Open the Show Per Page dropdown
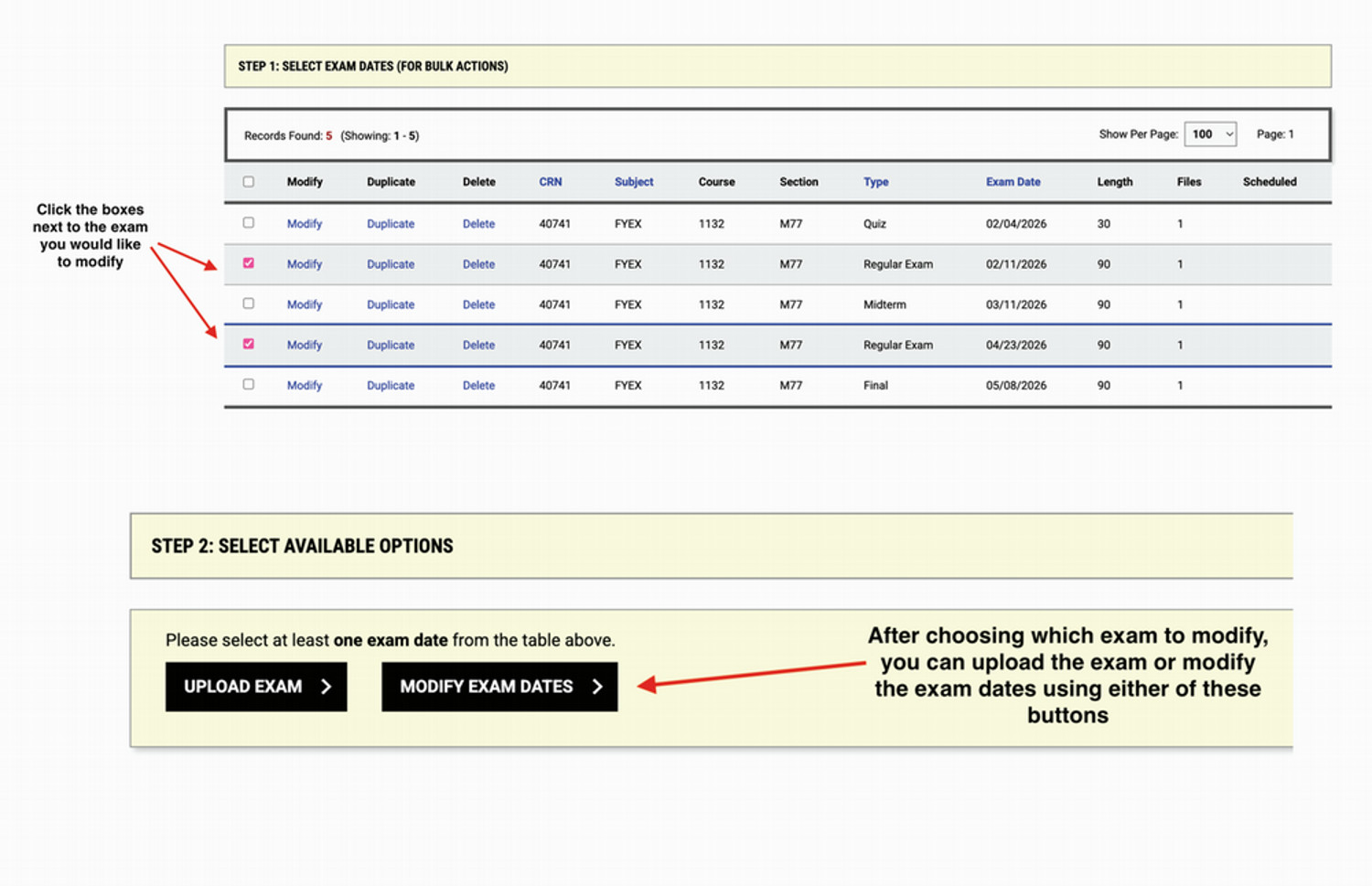Viewport: 1372px width, 886px height. click(1209, 133)
